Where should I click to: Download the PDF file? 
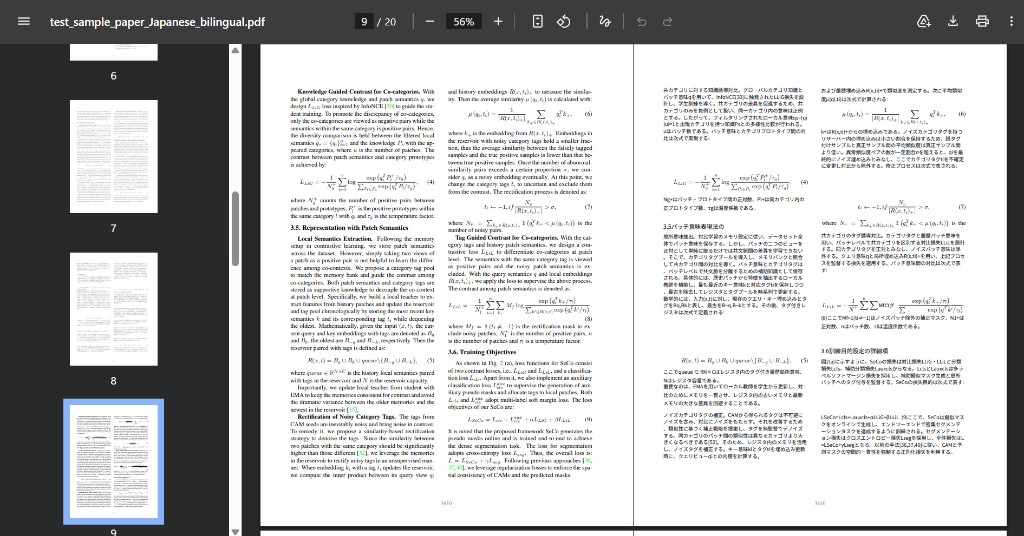[953, 22]
